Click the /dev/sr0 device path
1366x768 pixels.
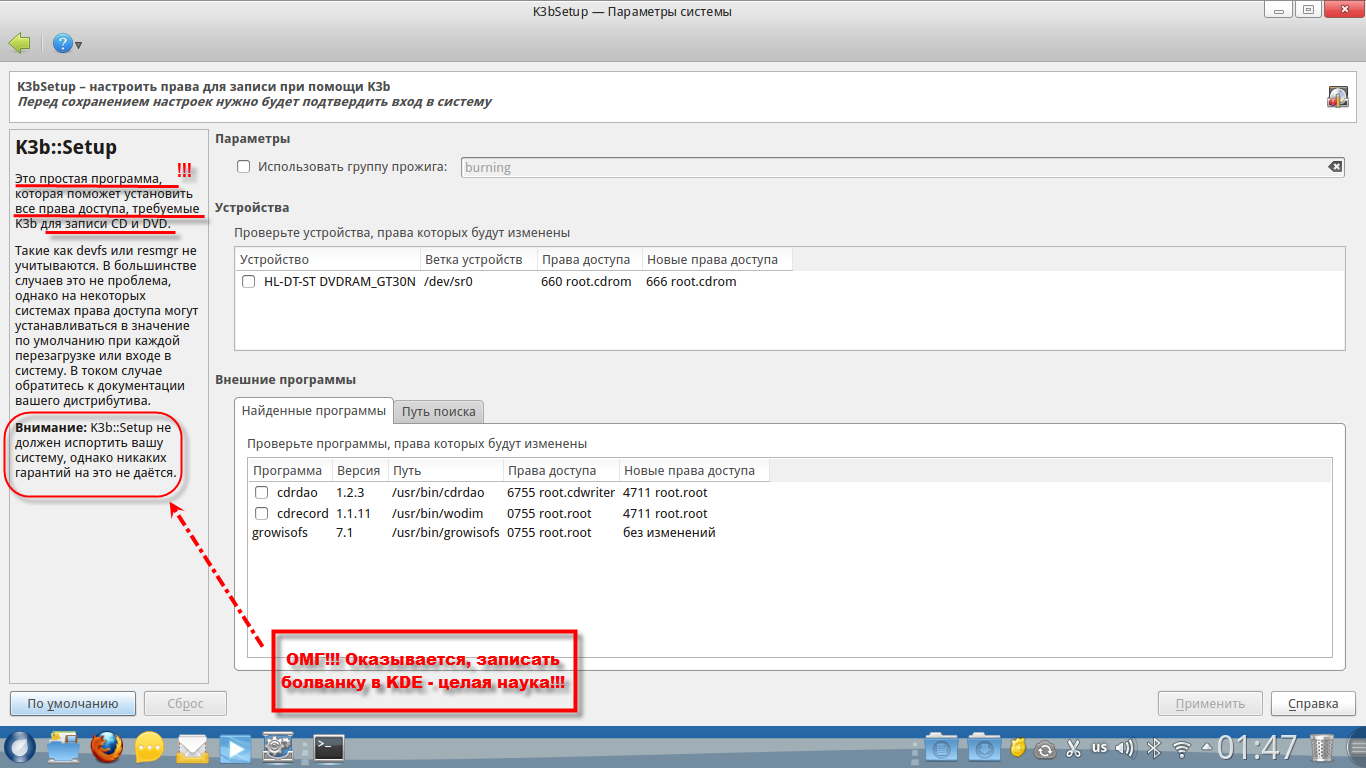click(x=448, y=282)
